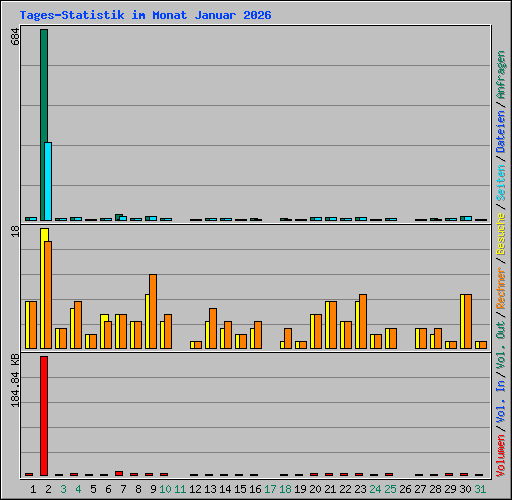Click the orange Rechner bar on day 4

pyautogui.click(x=78, y=325)
